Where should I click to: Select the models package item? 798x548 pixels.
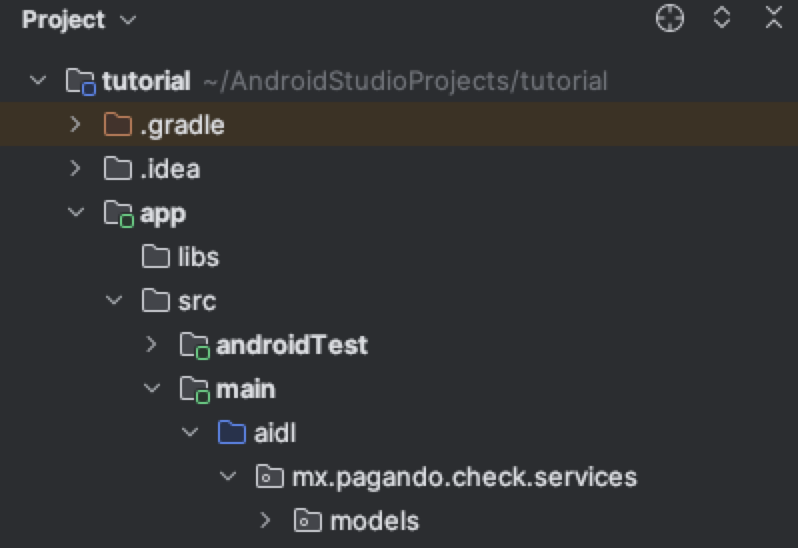point(374,521)
